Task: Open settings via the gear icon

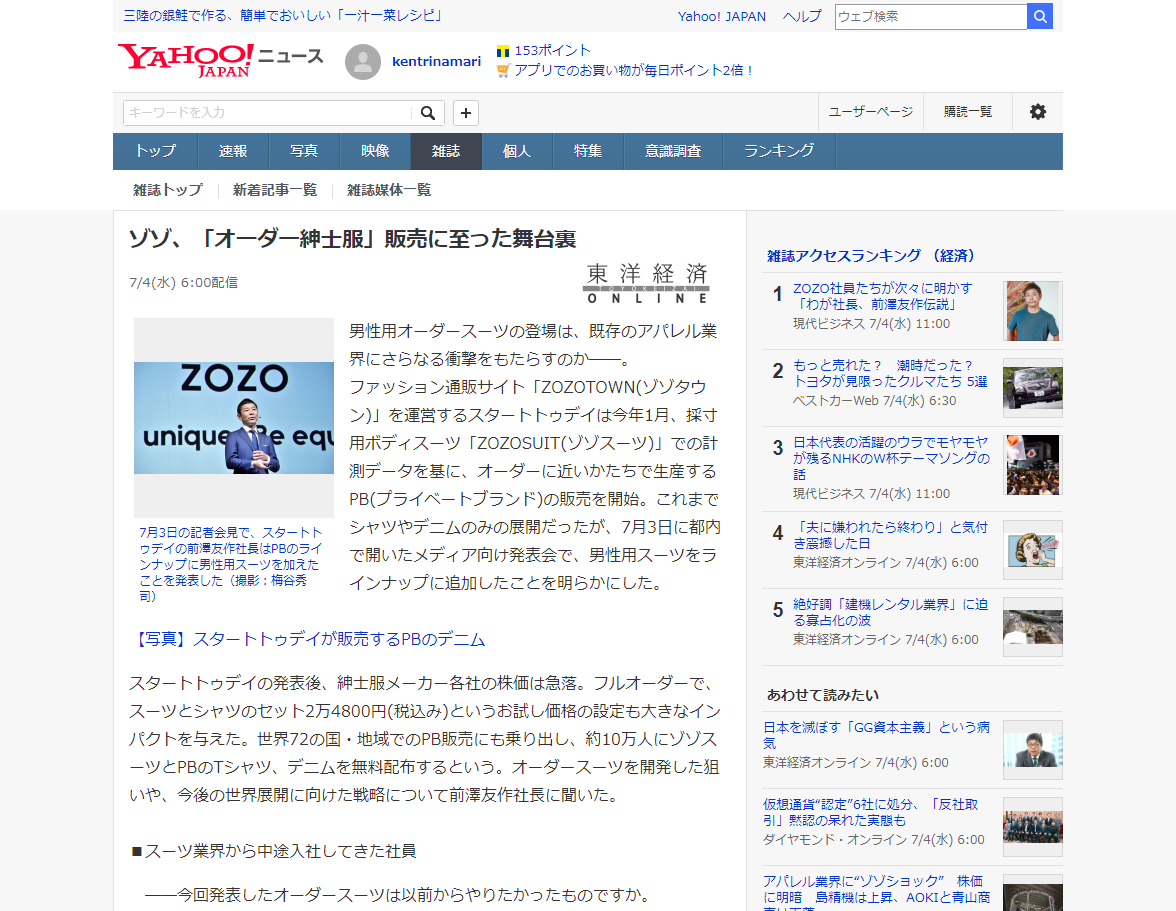Action: (x=1037, y=112)
